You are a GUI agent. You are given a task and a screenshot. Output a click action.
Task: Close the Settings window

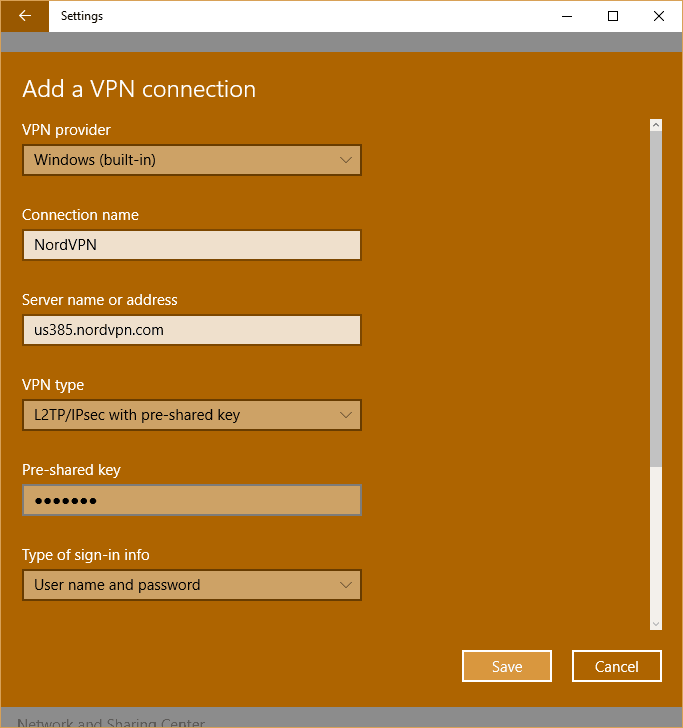(659, 16)
